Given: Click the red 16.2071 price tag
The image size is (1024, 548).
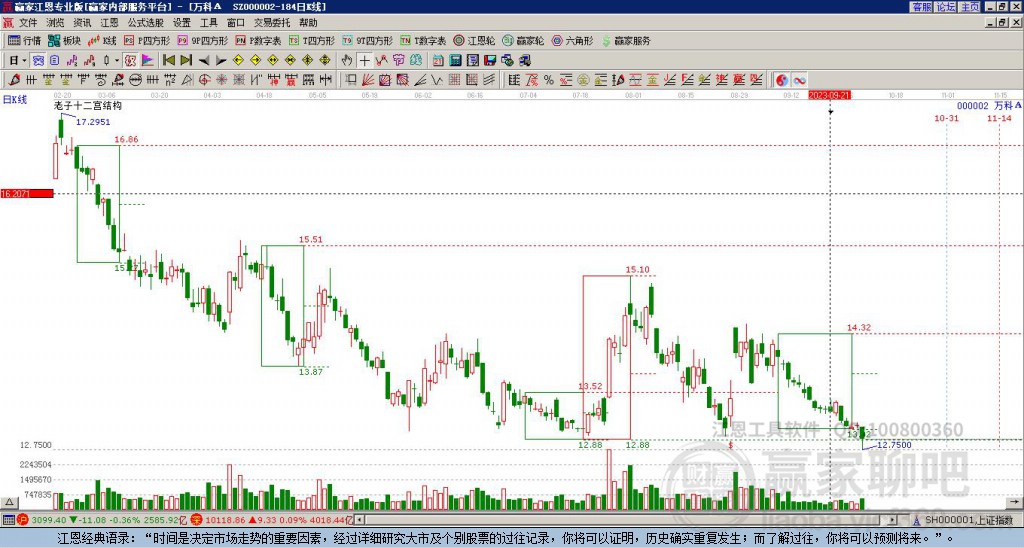Looking at the screenshot, I should tap(27, 194).
